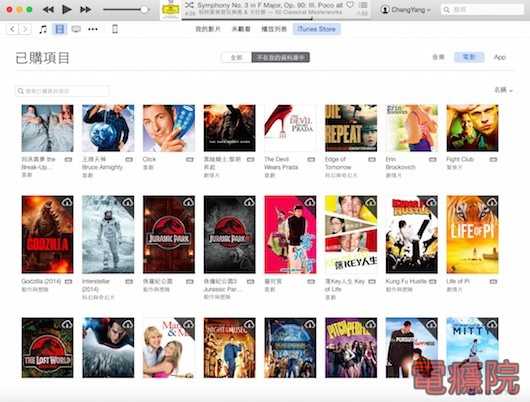Open more libraries with the ellipsis icon
This screenshot has width=530, height=402.
pyautogui.click(x=93, y=29)
